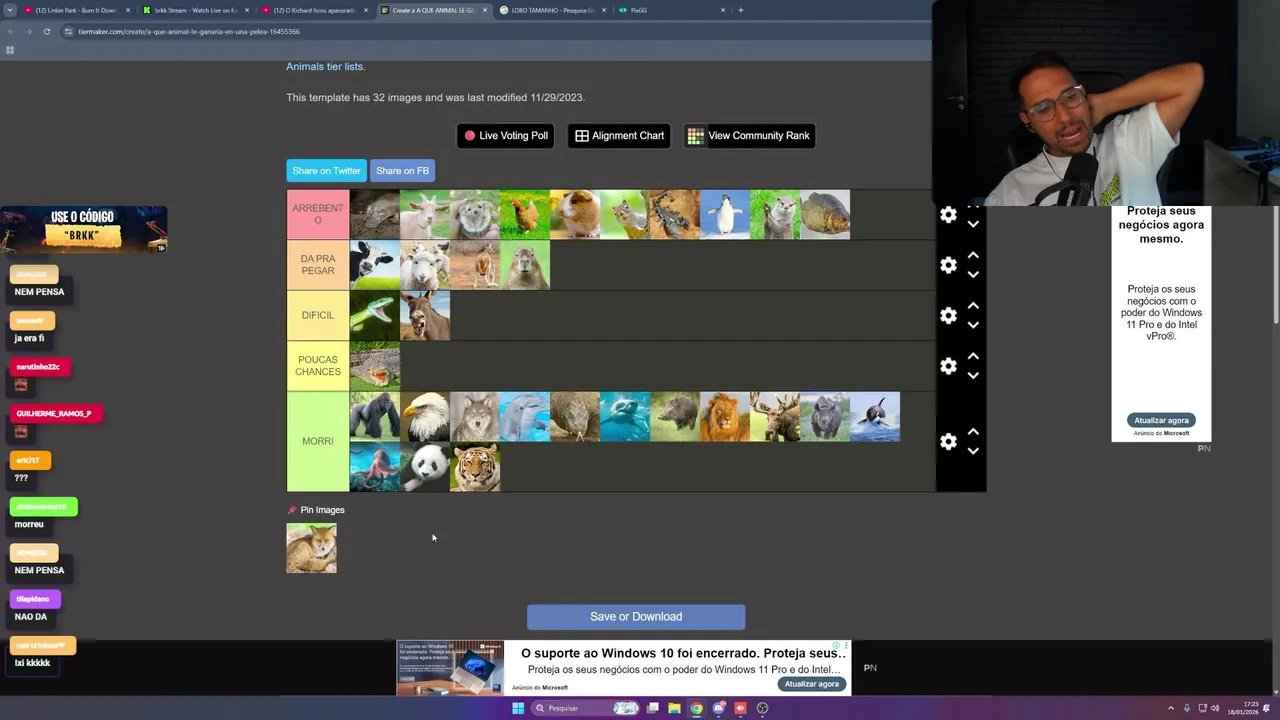1280x720 pixels.
Task: Select the goat image in ARREBENTO row
Action: [425, 214]
